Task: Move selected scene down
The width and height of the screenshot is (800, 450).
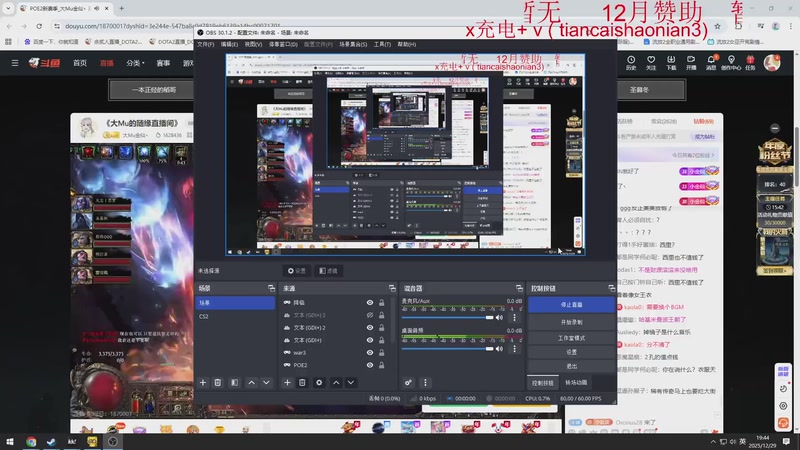Action: coord(266,383)
